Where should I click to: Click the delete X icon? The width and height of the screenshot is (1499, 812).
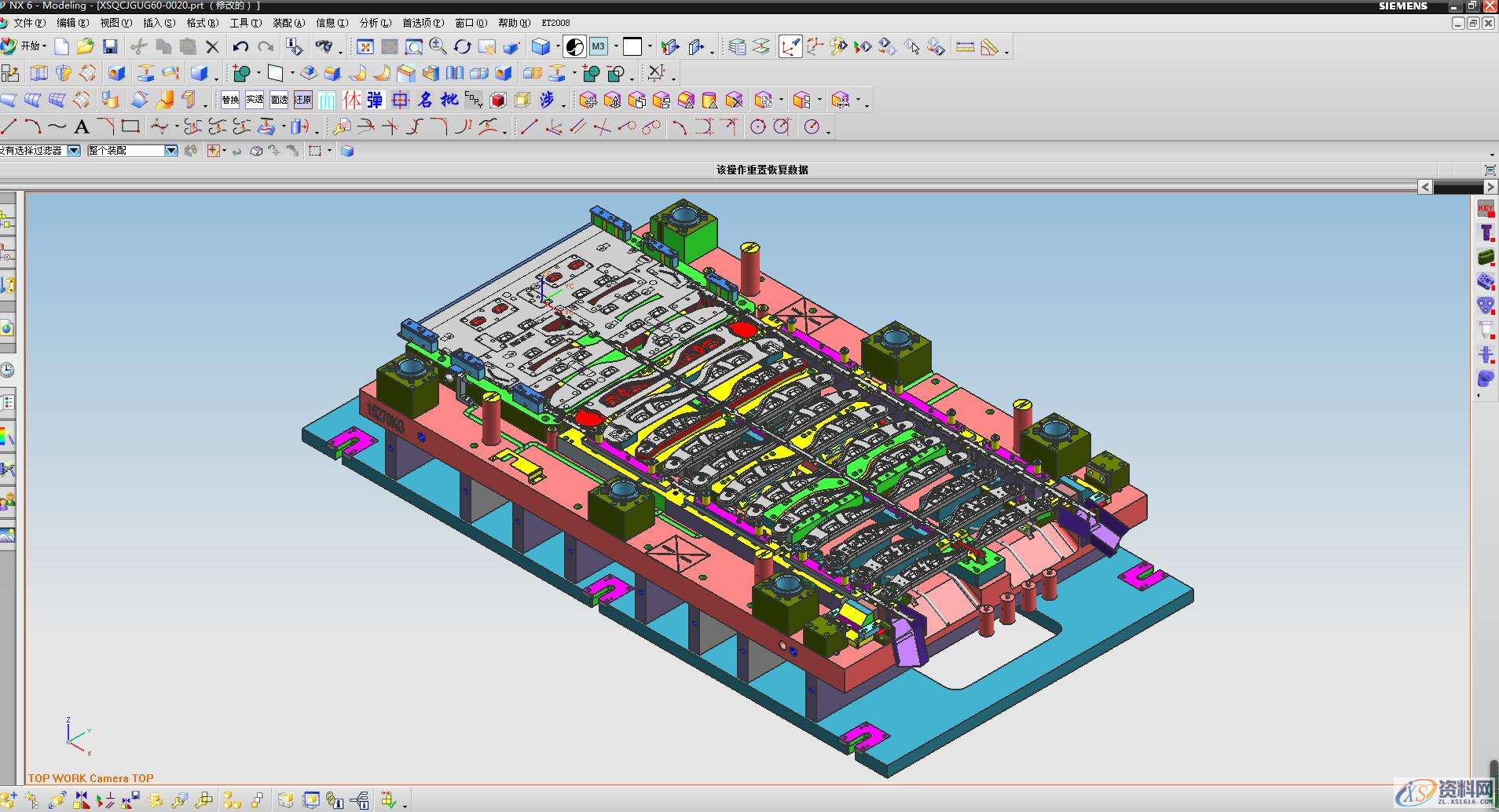tap(212, 47)
